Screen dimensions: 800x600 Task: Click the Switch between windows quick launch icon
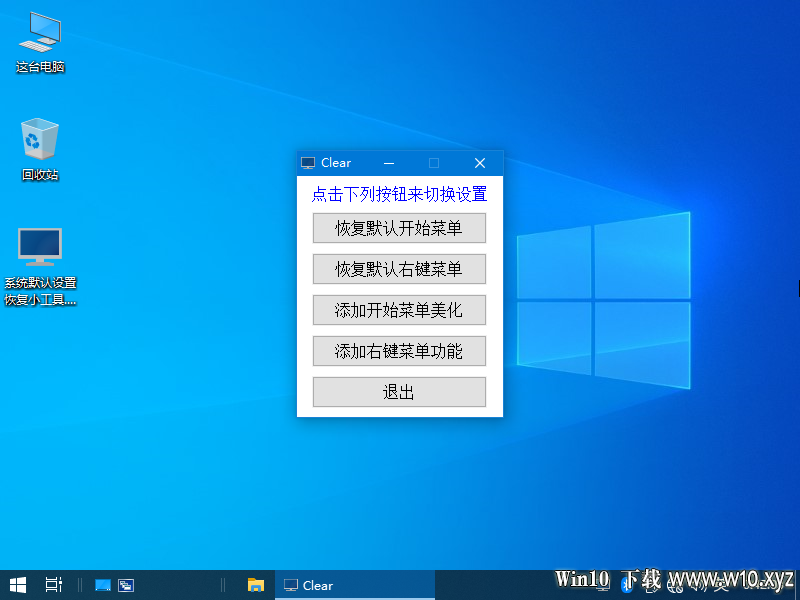(x=126, y=585)
